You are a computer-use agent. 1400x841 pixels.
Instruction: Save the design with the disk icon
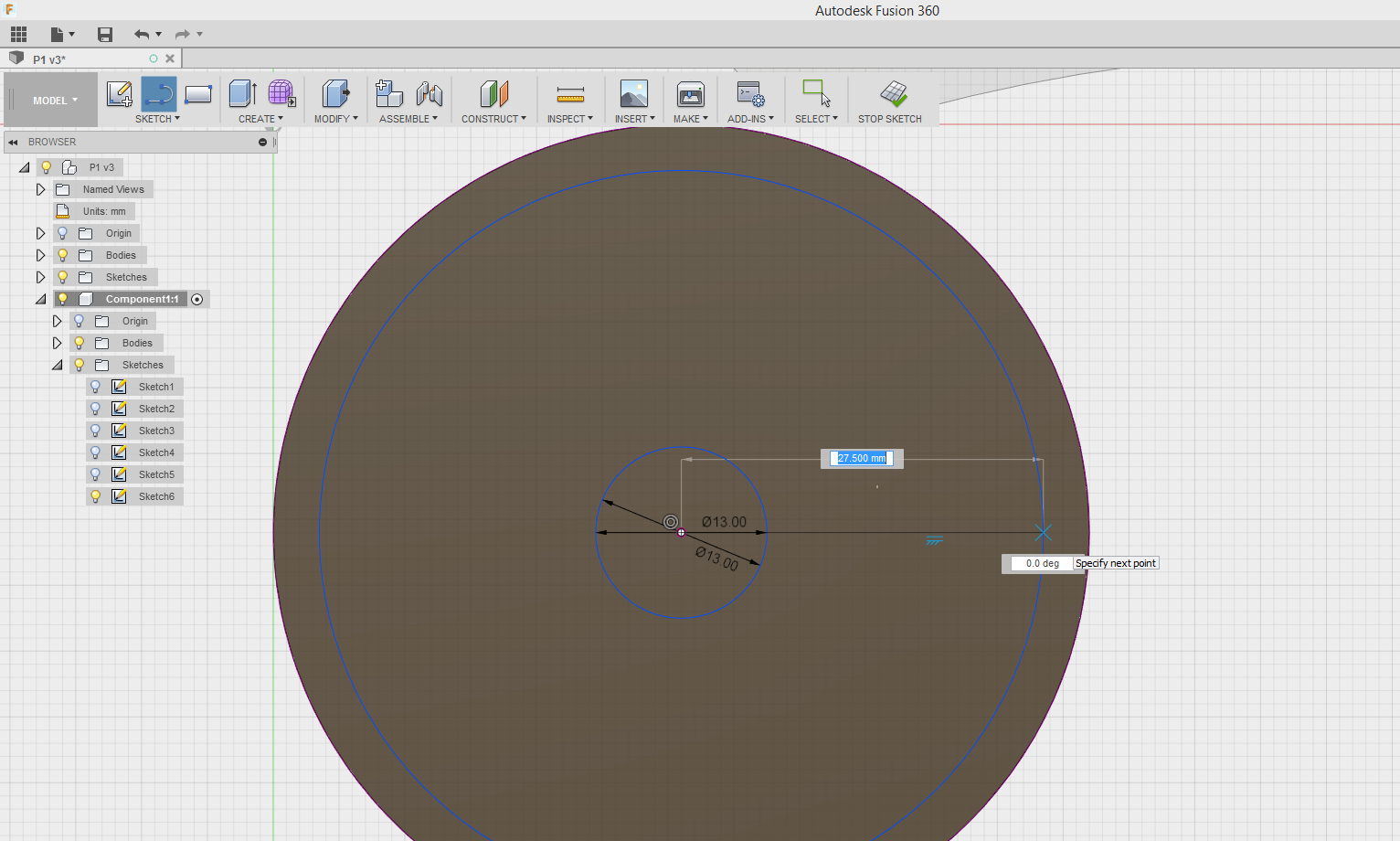[105, 35]
